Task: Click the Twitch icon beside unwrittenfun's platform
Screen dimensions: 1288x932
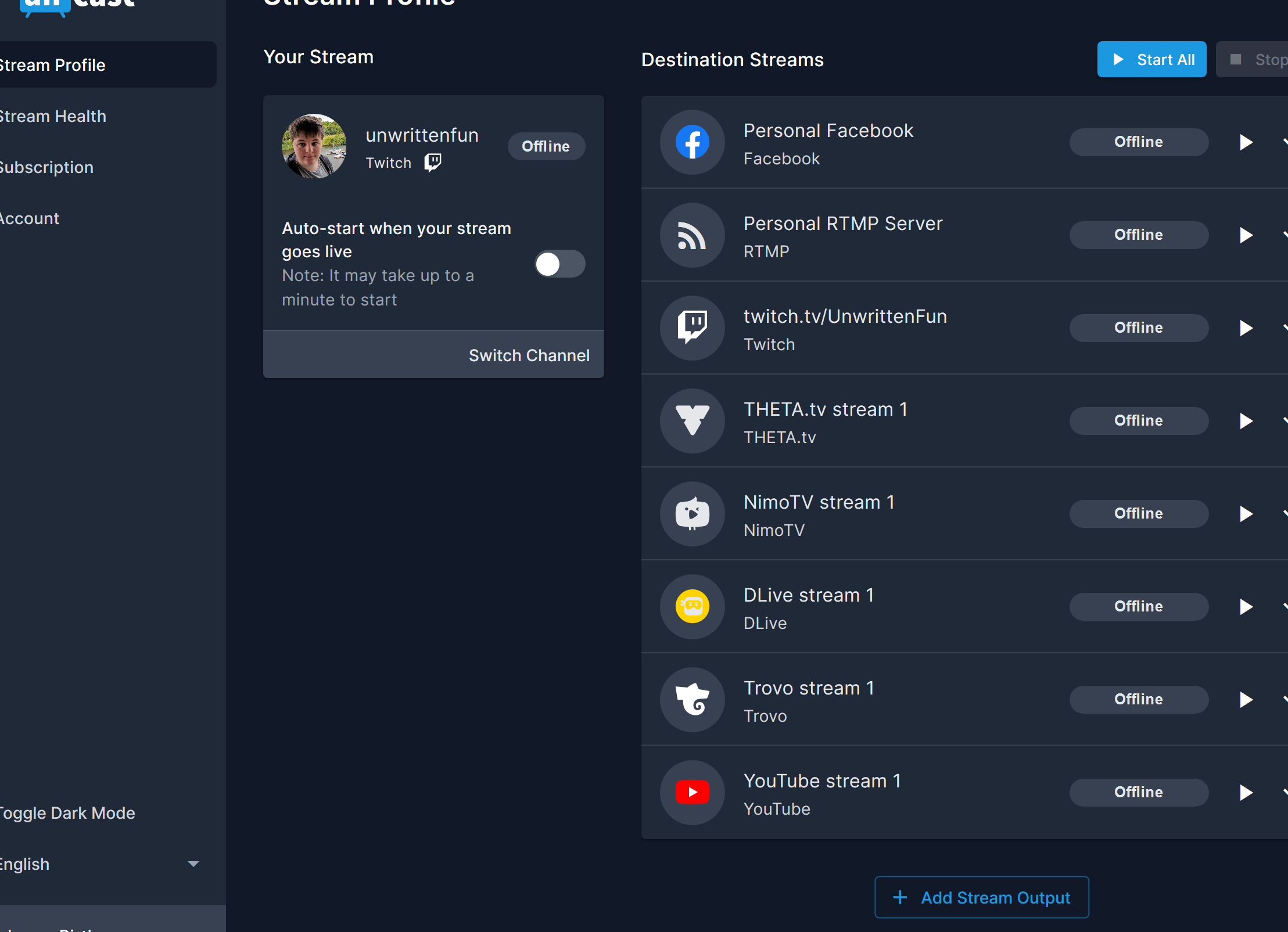Action: pos(433,163)
